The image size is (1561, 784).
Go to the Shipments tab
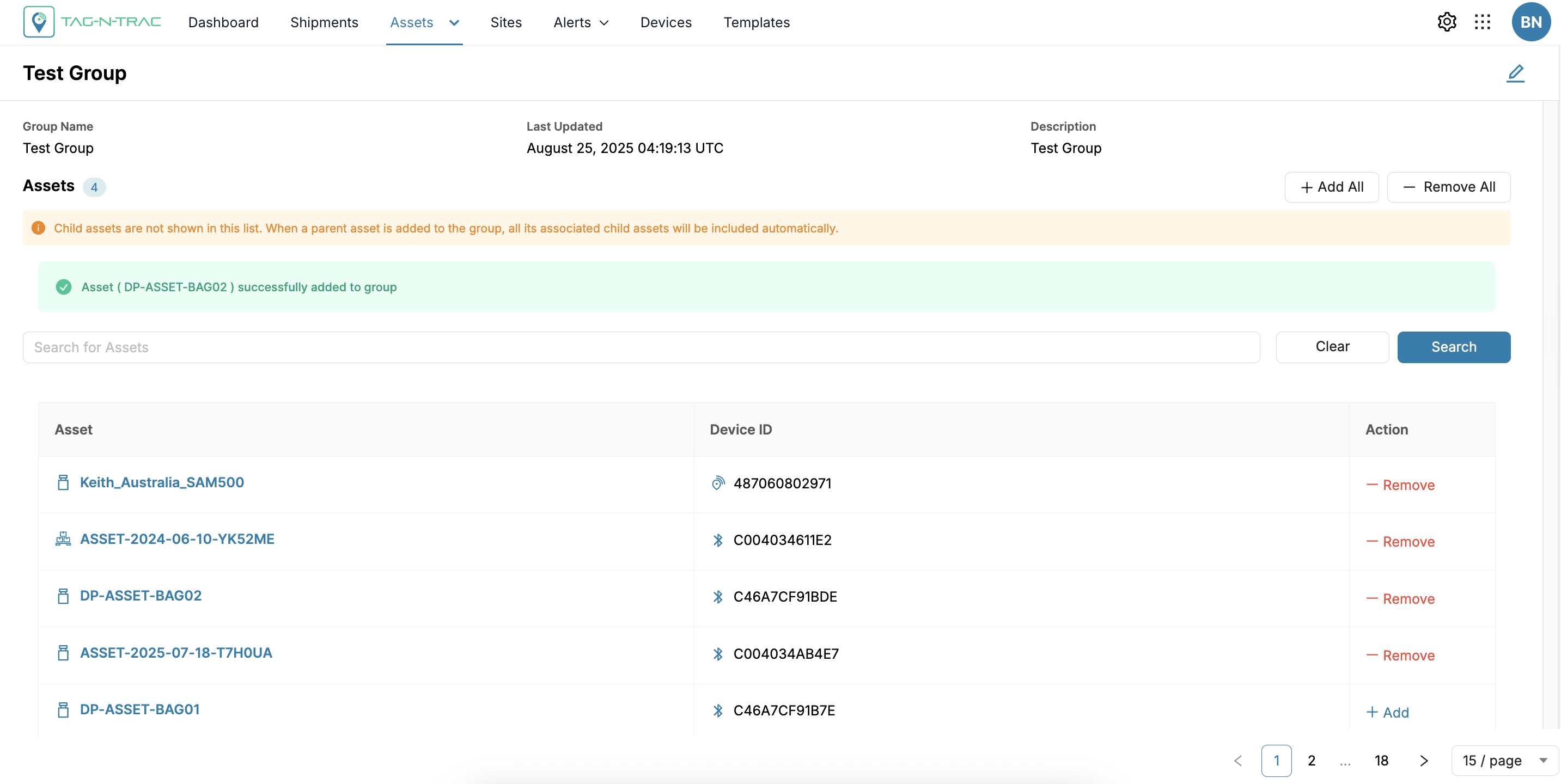click(x=324, y=23)
